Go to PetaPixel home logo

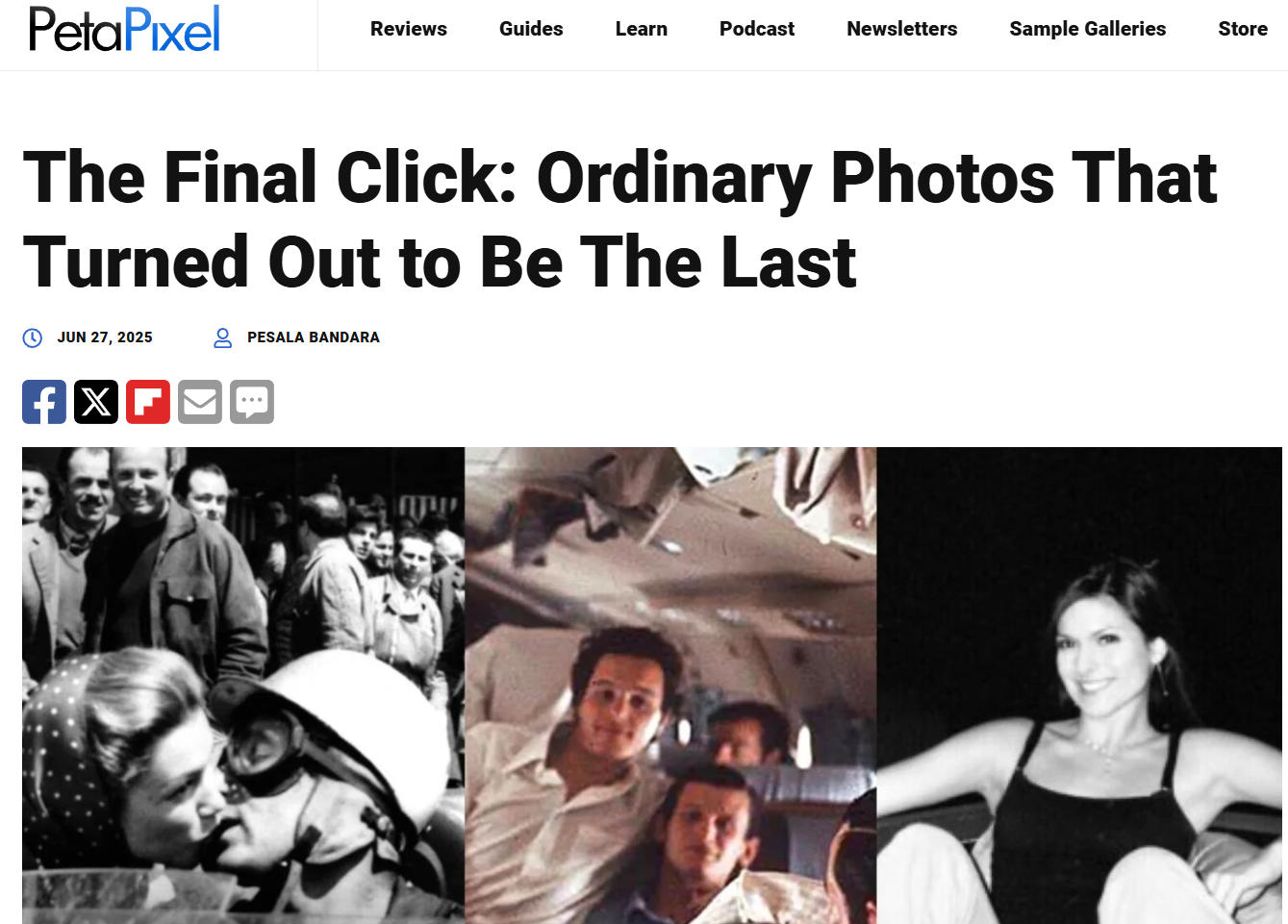(x=124, y=29)
